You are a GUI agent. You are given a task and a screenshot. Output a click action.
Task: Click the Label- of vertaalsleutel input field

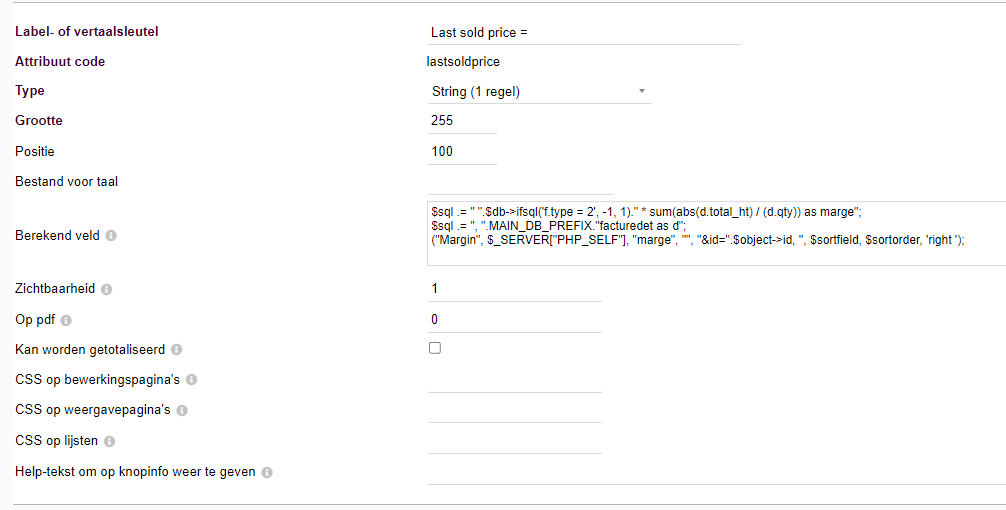click(x=584, y=32)
